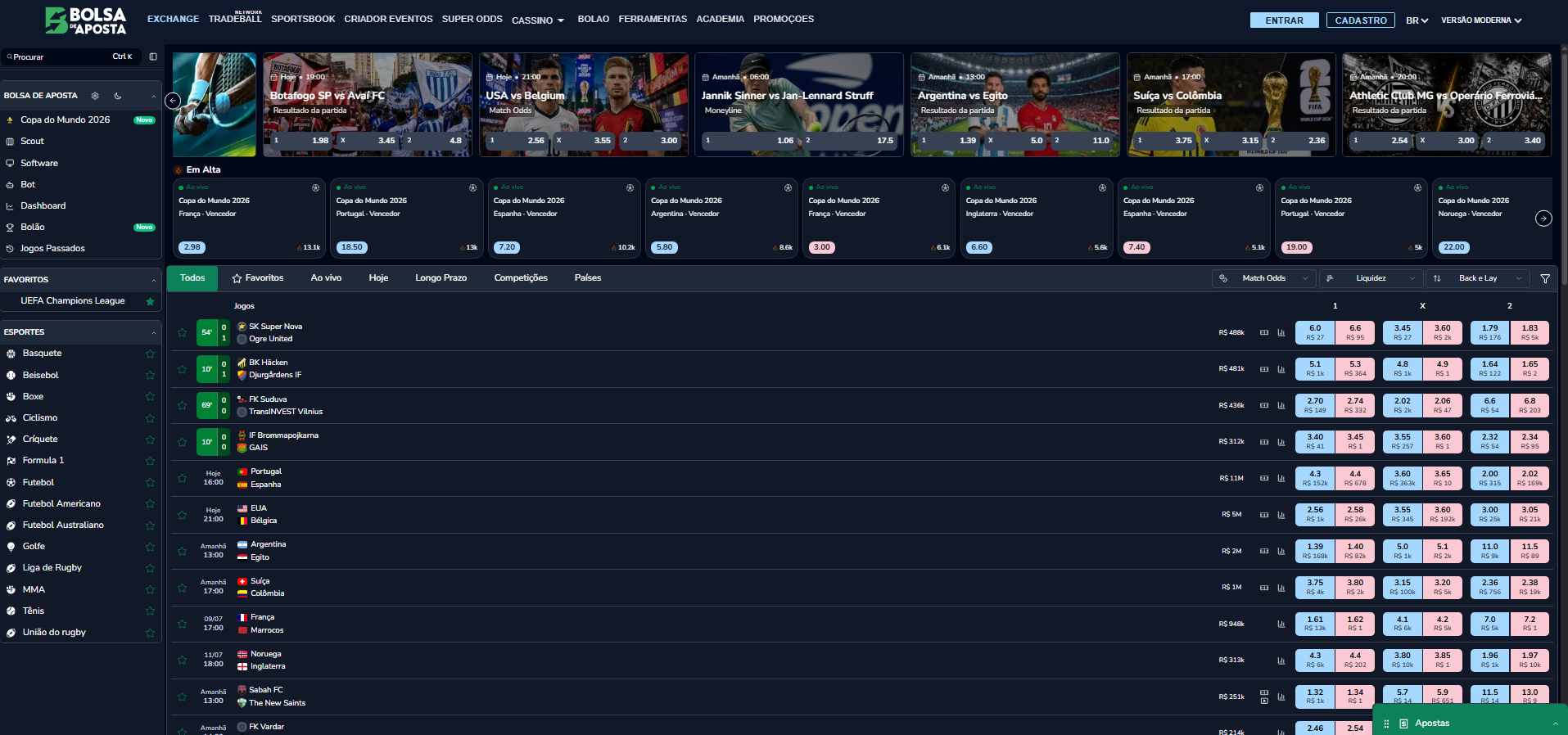Screen dimensions: 1568x735
Task: Open the filter funnel icon
Action: pos(1545,278)
